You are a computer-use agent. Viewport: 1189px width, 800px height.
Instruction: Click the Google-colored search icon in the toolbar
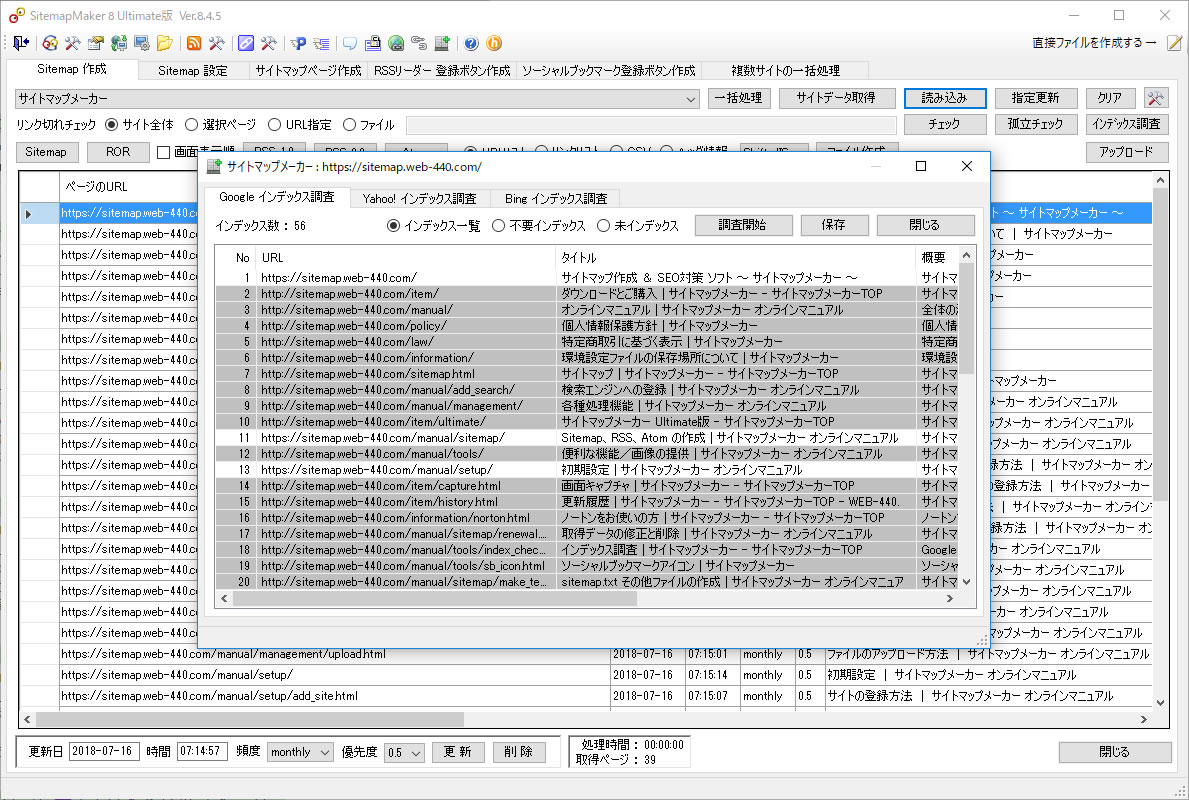click(x=50, y=43)
